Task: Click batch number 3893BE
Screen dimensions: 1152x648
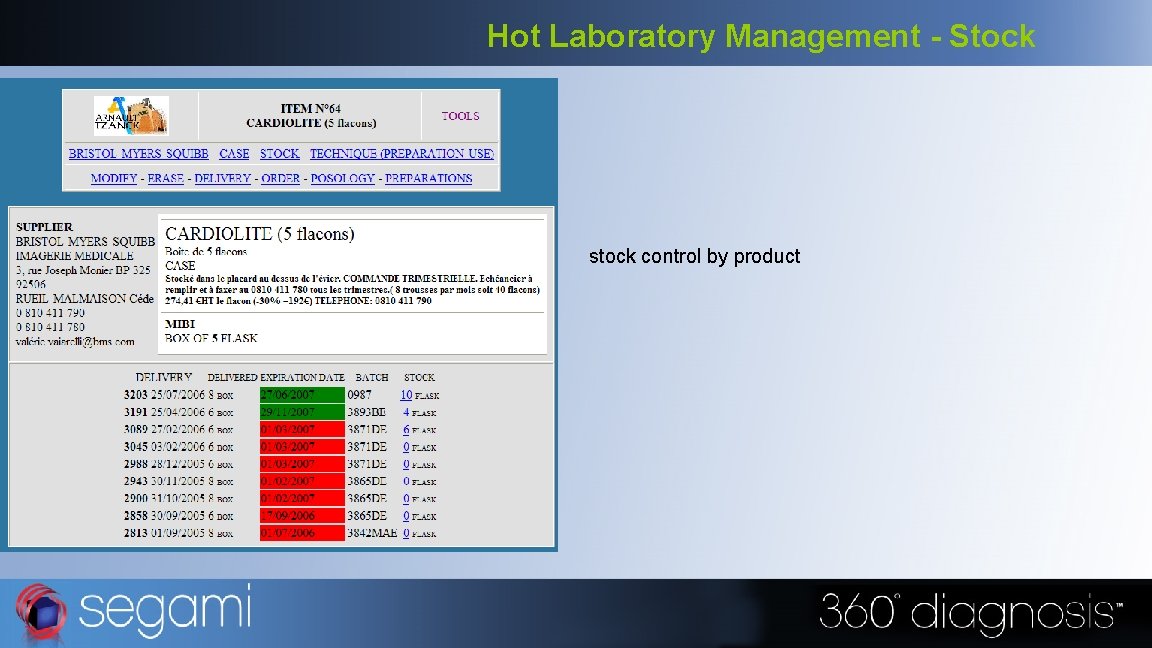Action: tap(367, 412)
